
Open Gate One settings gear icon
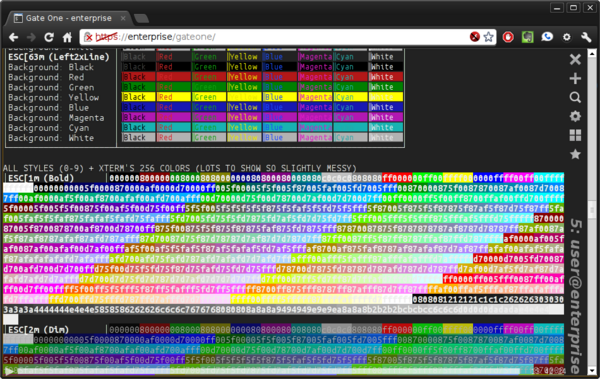(x=575, y=116)
